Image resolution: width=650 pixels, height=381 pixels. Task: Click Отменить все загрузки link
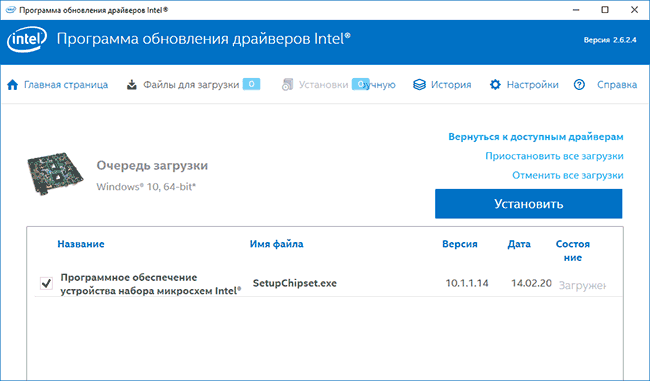(x=568, y=175)
